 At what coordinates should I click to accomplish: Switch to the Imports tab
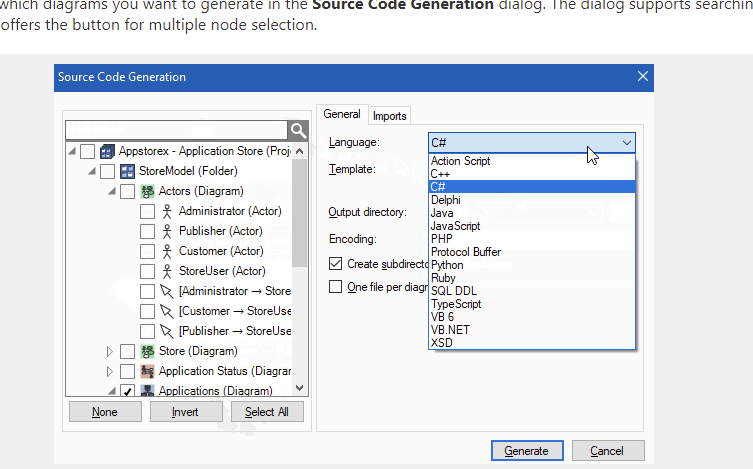[390, 116]
